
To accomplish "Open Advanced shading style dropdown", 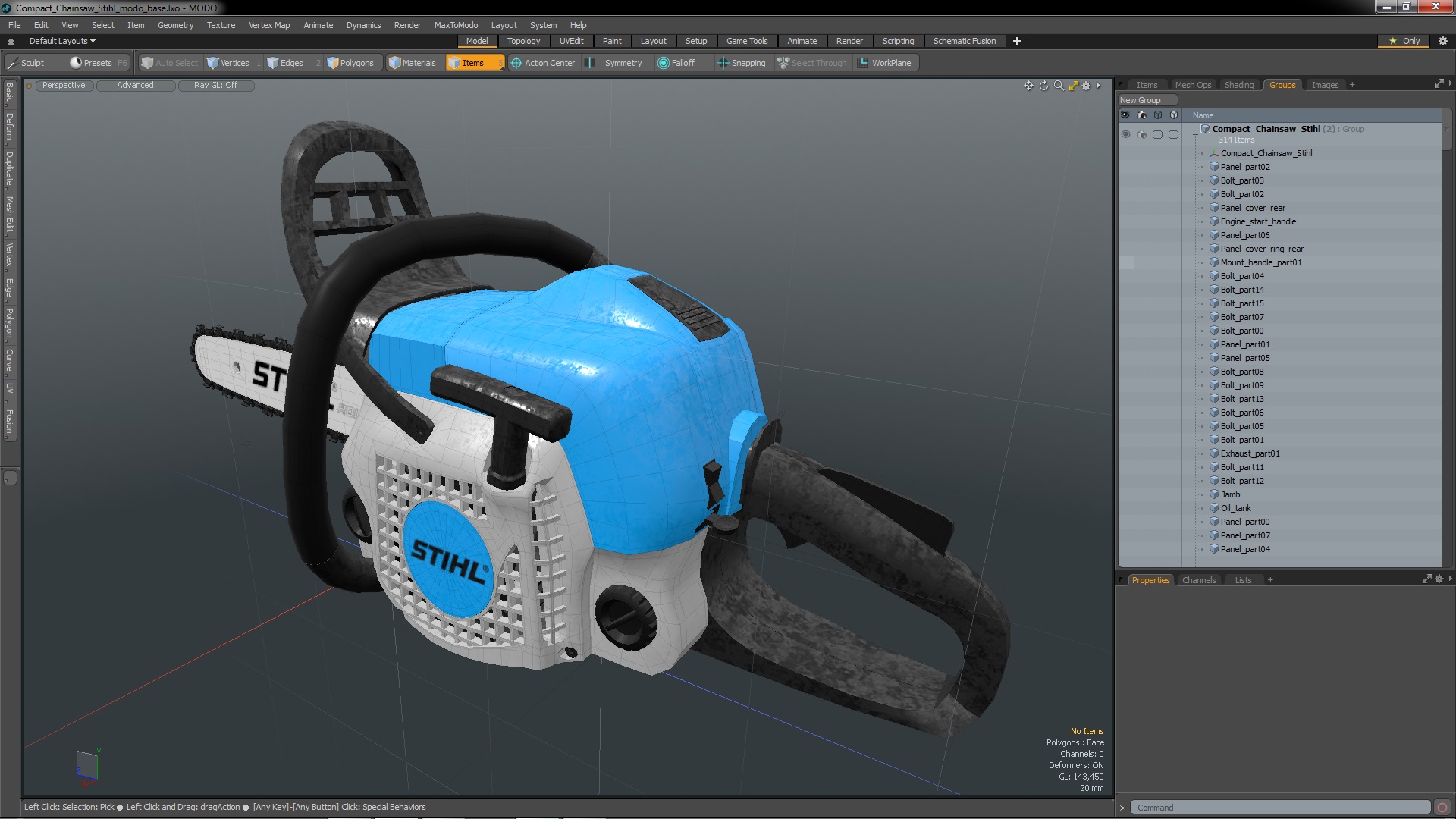I will point(135,85).
